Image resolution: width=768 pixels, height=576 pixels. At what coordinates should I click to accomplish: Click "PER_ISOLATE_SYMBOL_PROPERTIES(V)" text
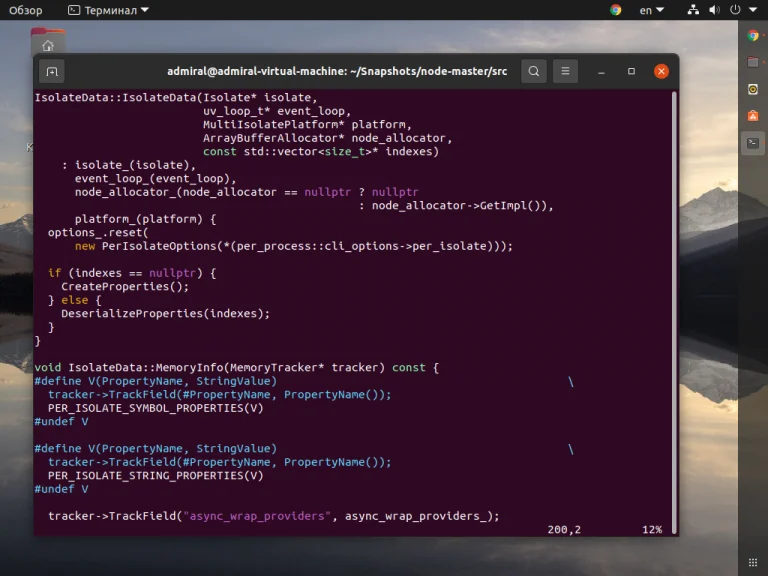point(156,408)
